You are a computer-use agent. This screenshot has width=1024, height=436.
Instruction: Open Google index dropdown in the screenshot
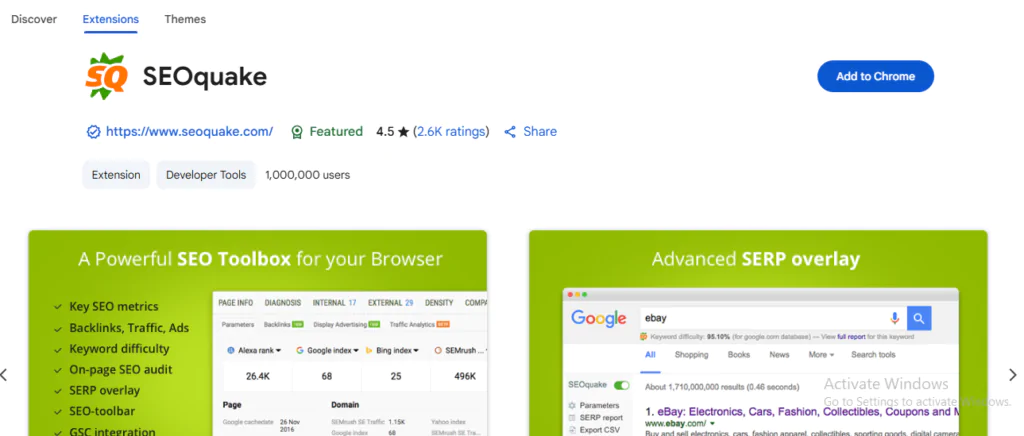point(327,350)
